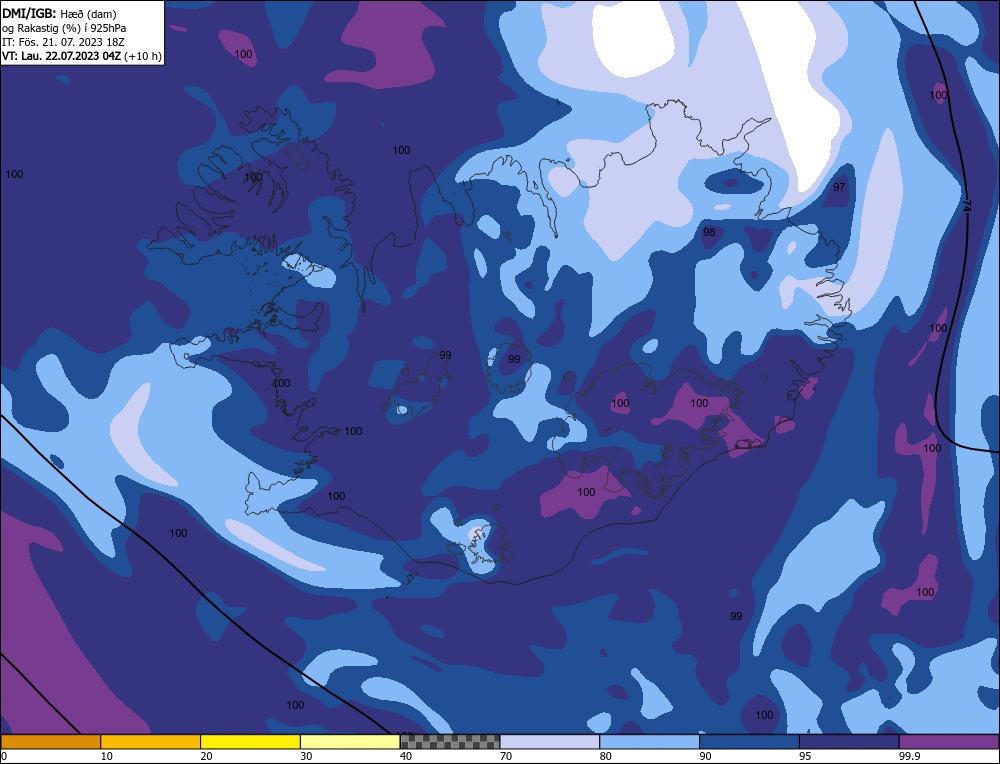Click the legend scale number '99.9'

[x=909, y=756]
